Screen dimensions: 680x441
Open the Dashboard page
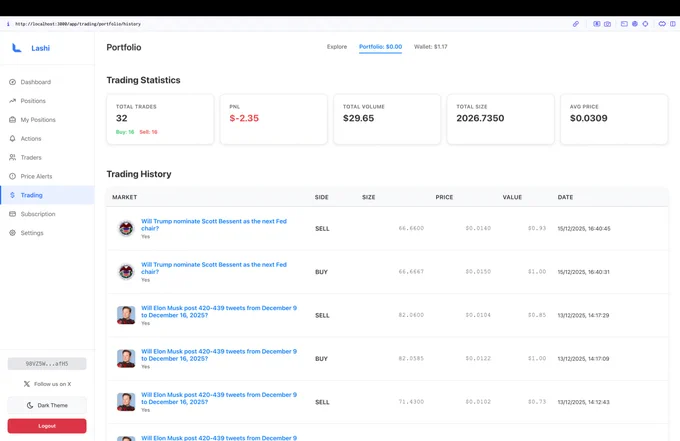47,82
